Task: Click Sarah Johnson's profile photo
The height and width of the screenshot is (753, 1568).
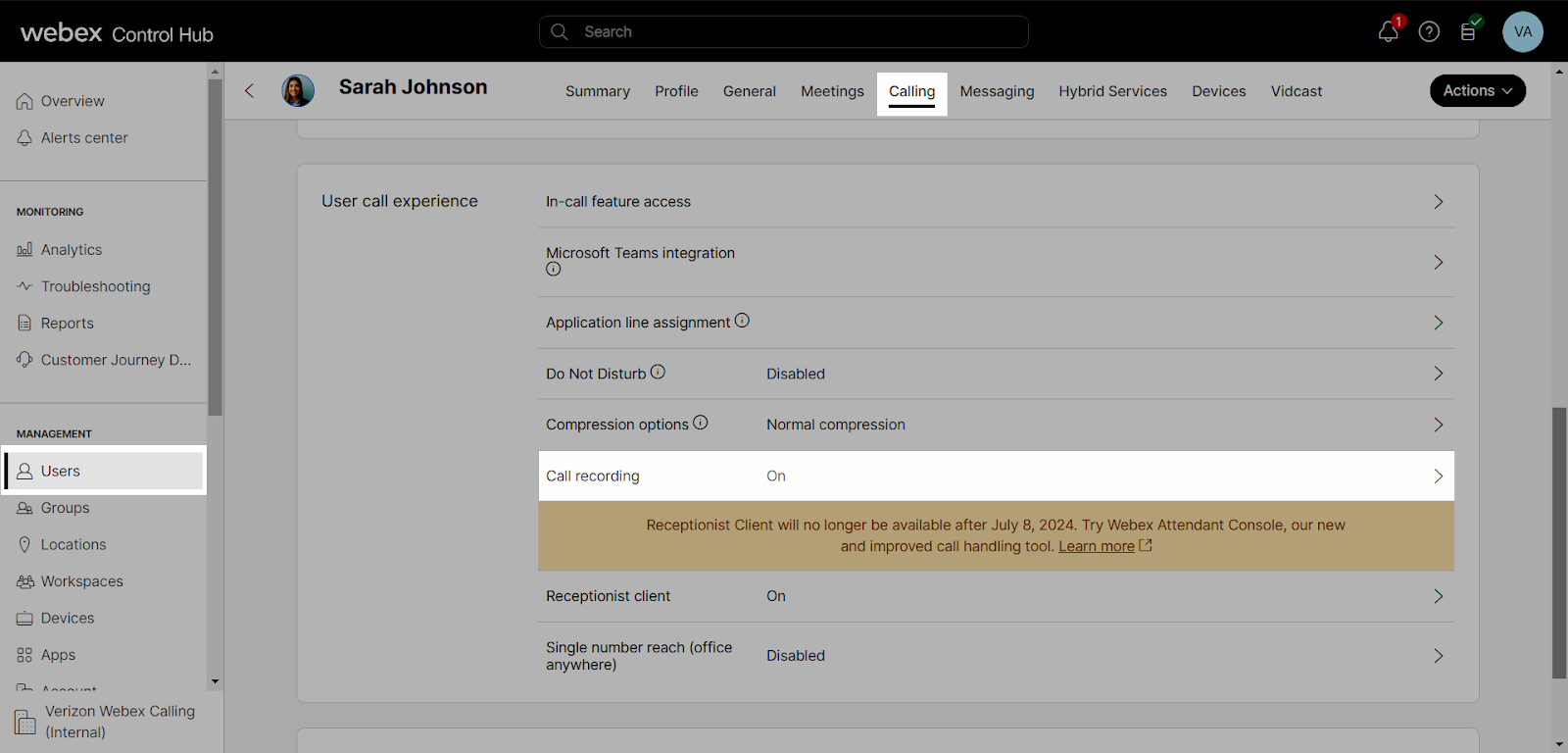Action: coord(298,90)
